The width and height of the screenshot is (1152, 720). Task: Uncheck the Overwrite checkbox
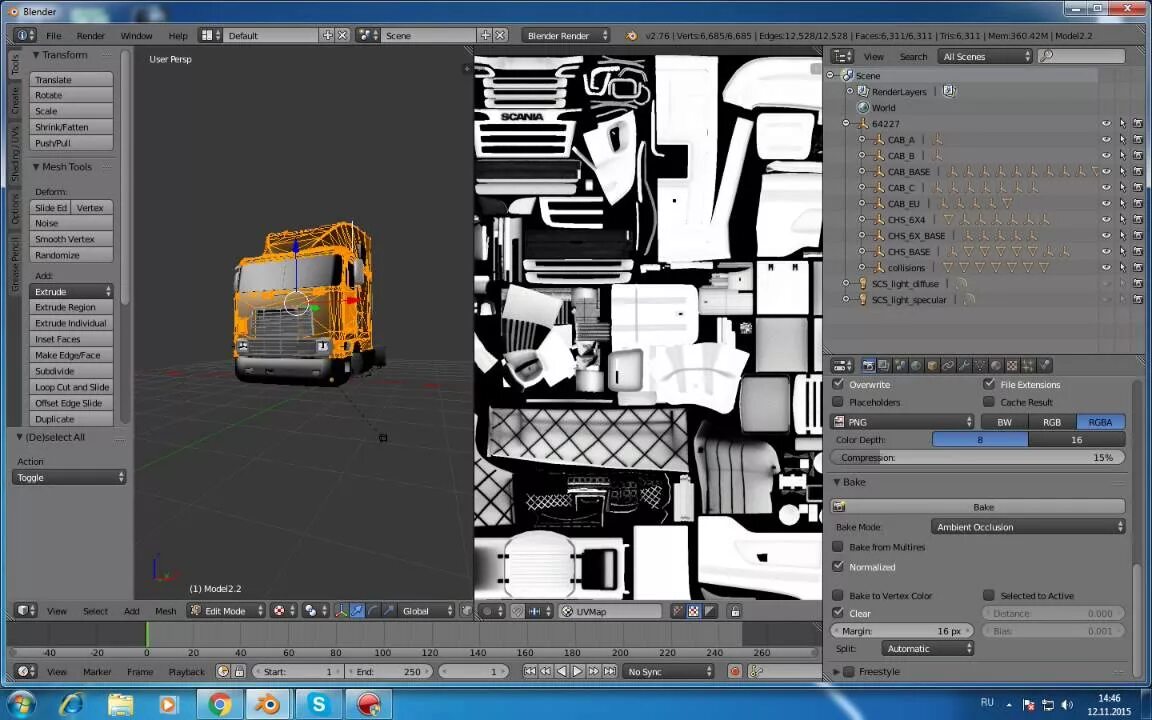pyautogui.click(x=838, y=384)
